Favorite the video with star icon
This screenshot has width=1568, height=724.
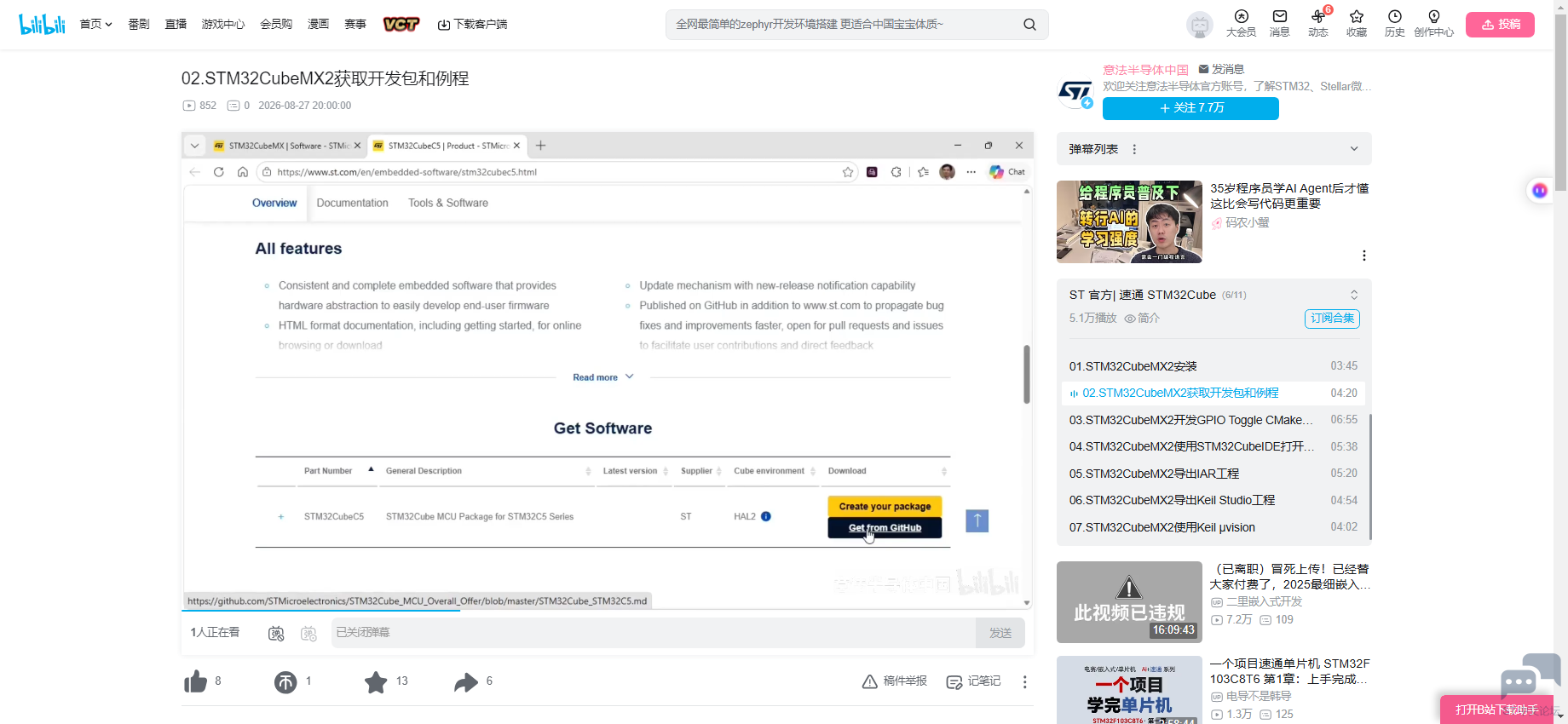(376, 681)
